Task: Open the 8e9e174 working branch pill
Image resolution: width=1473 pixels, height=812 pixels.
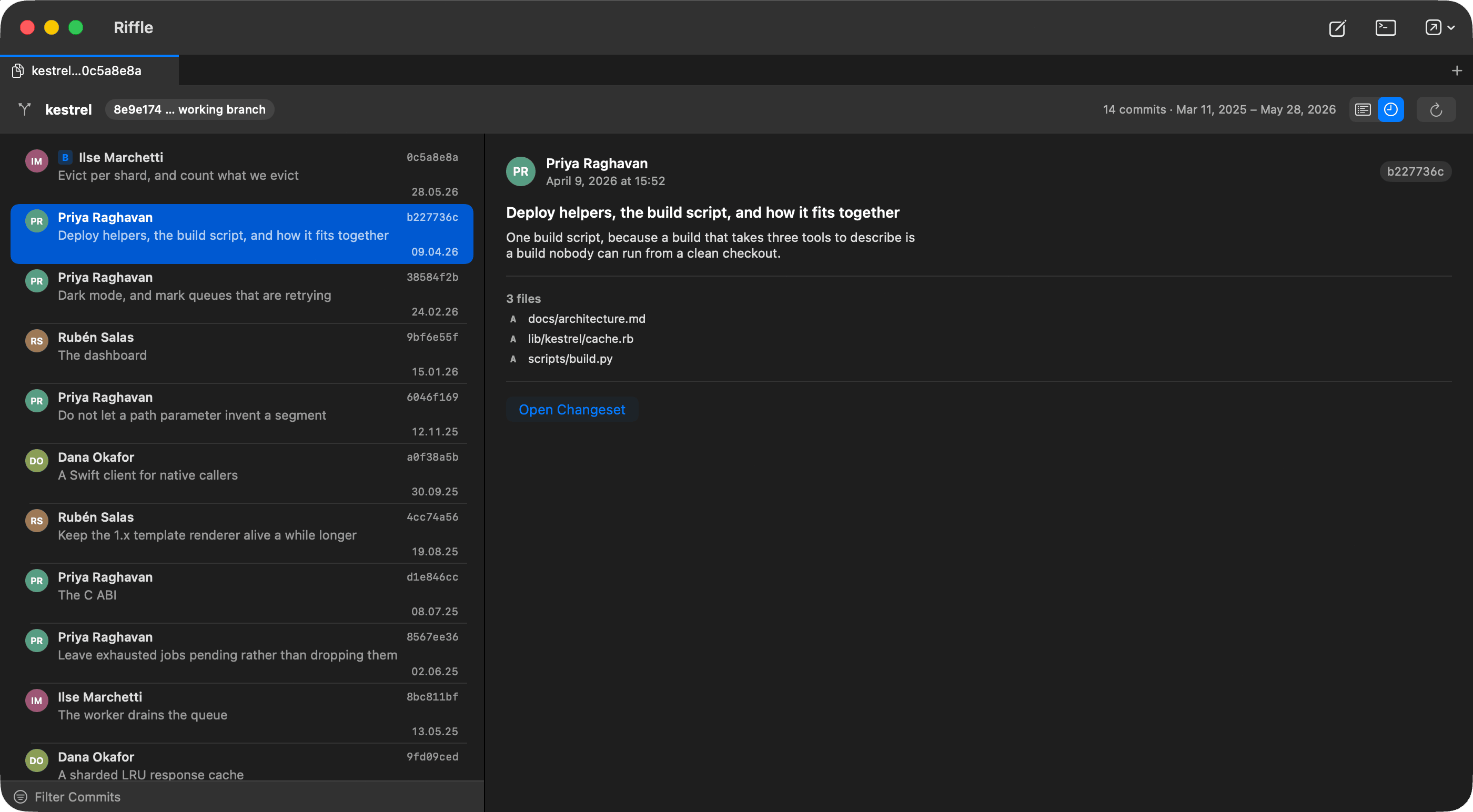Action: pos(189,109)
